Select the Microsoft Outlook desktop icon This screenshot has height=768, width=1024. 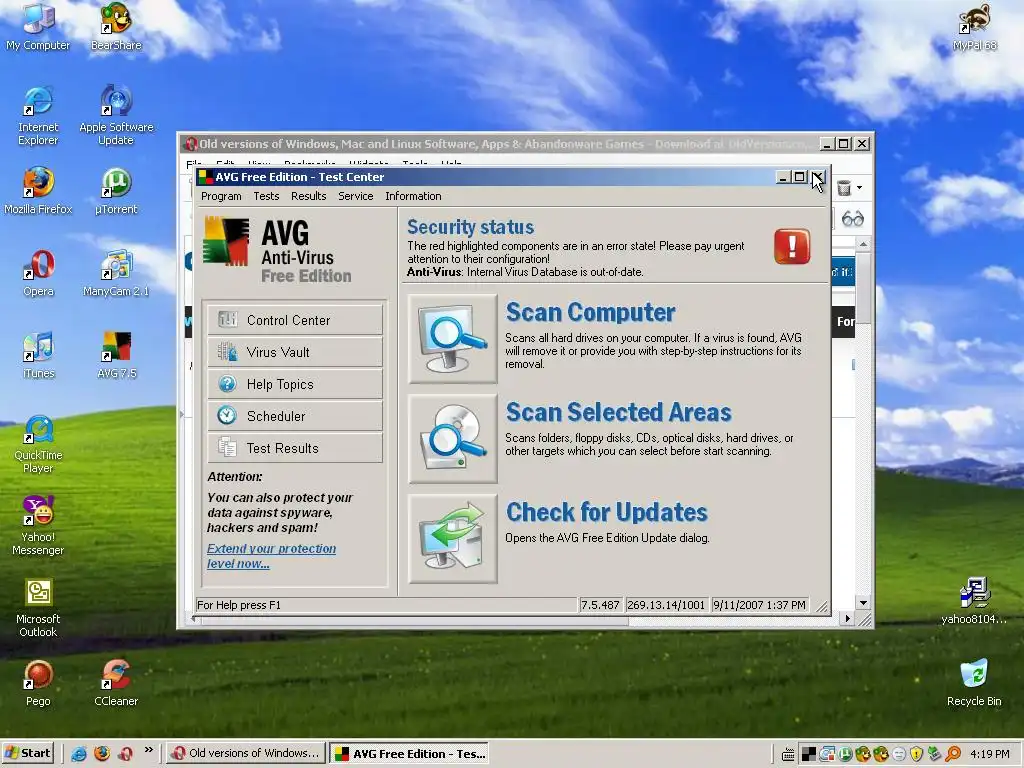pos(38,607)
